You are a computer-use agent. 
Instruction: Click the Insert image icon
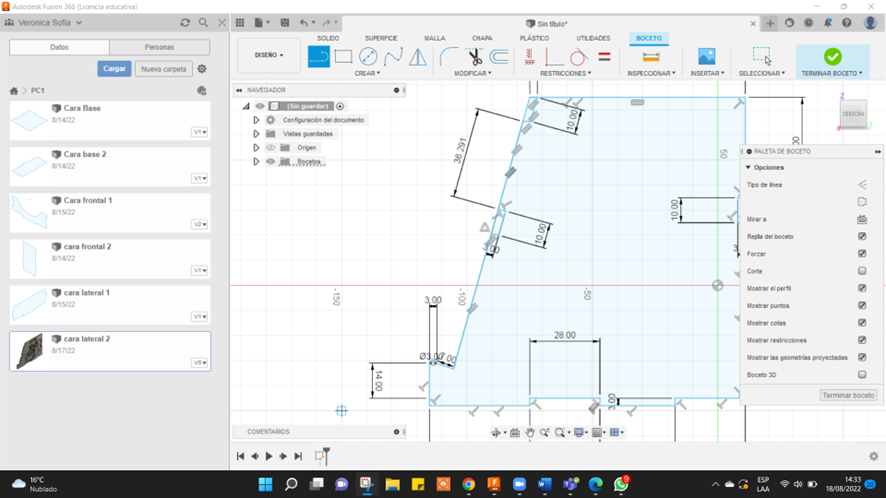tap(706, 57)
